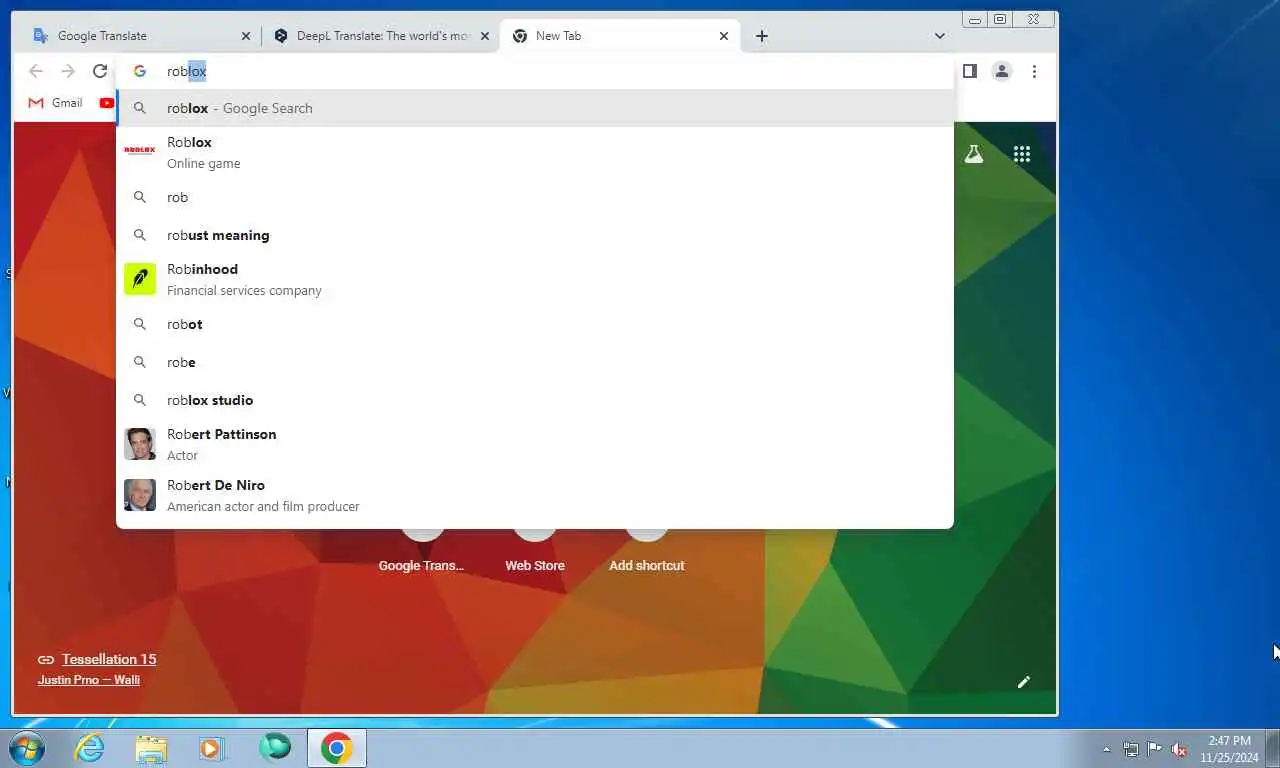Image resolution: width=1280 pixels, height=768 pixels.
Task: Choose the 'roblox studio' suggestion
Action: (x=535, y=400)
